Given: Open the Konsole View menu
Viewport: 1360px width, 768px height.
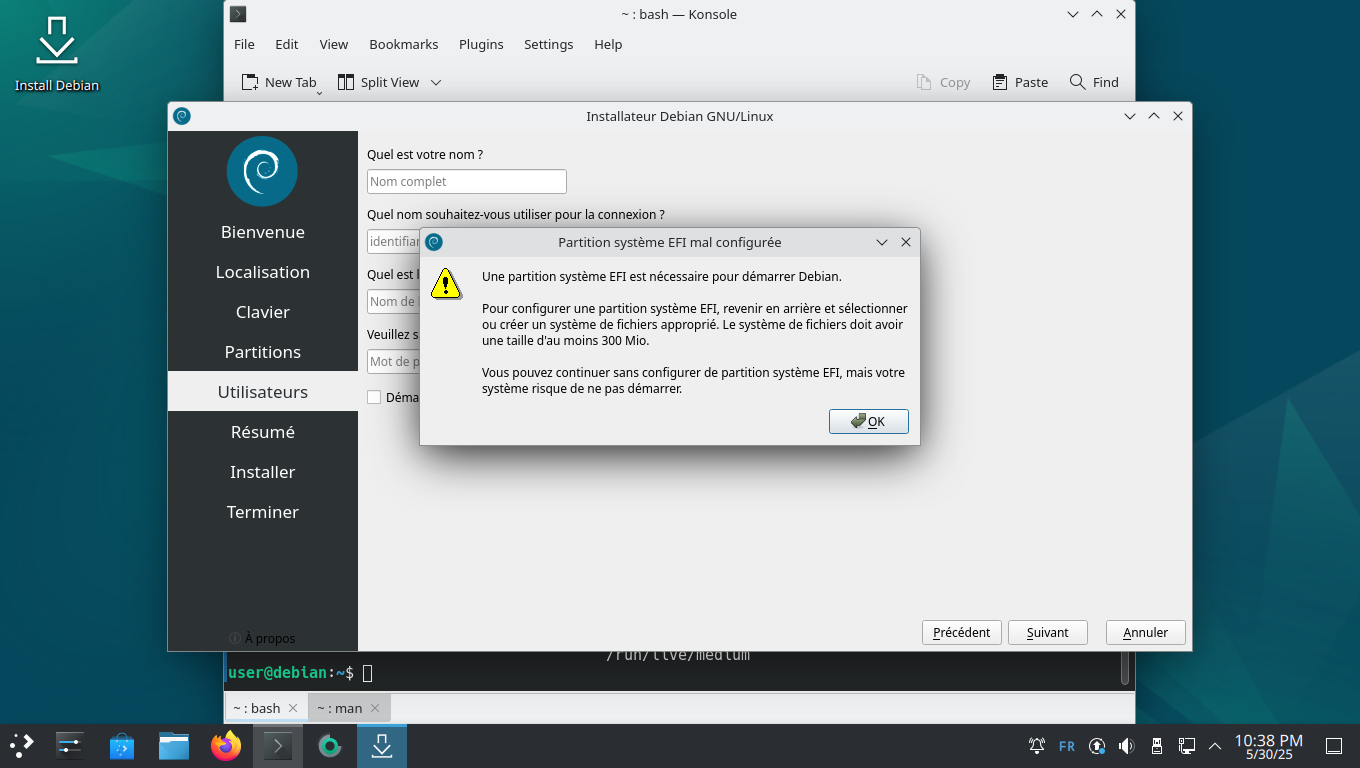Looking at the screenshot, I should pos(334,44).
